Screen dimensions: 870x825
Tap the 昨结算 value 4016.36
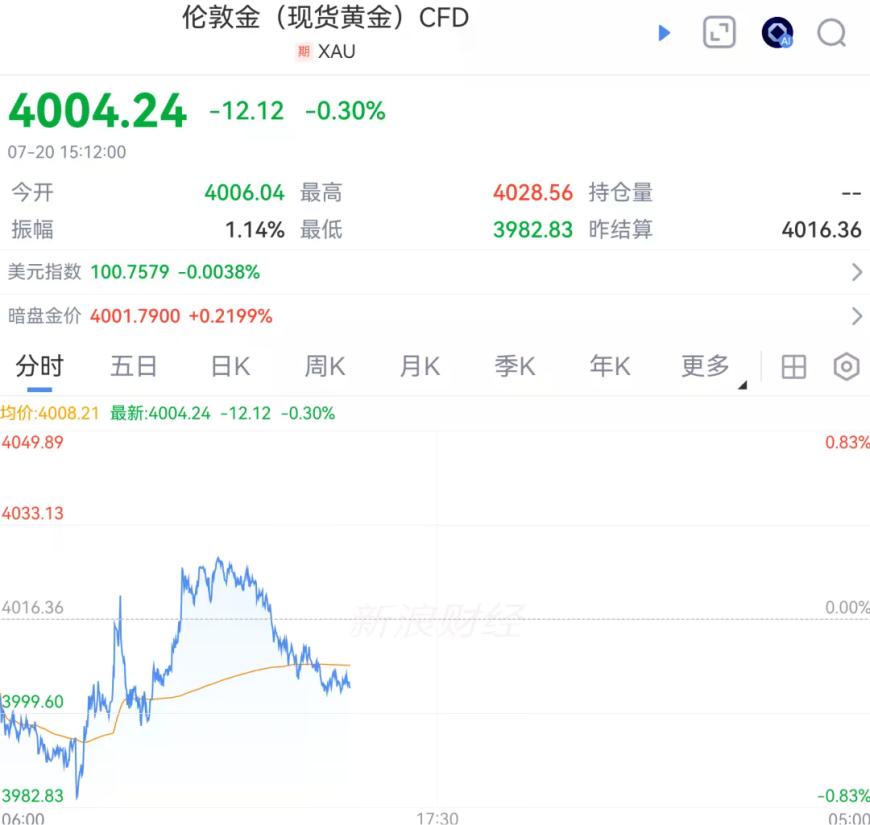[x=821, y=230]
